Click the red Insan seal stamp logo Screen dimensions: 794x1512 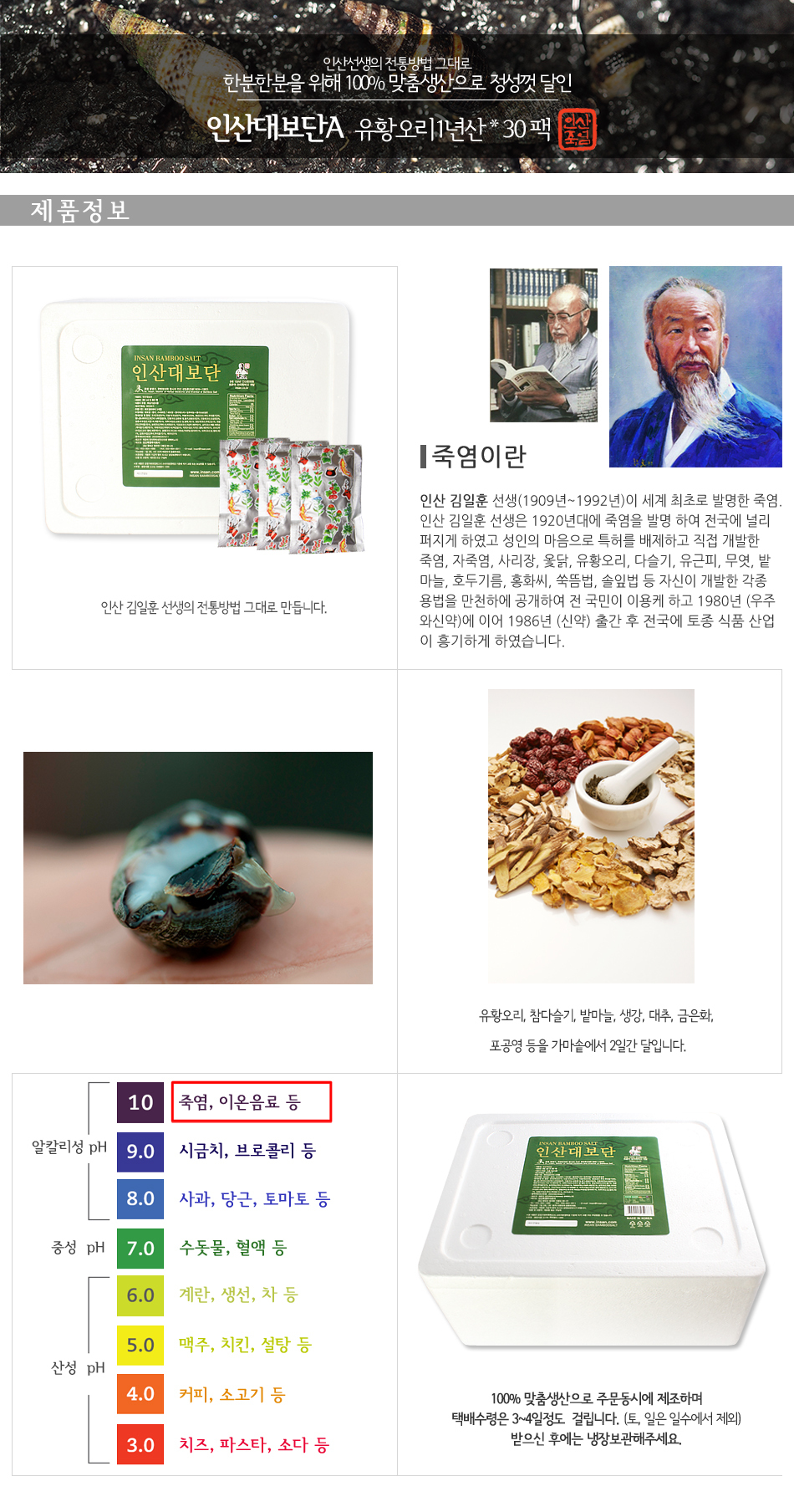[577, 129]
